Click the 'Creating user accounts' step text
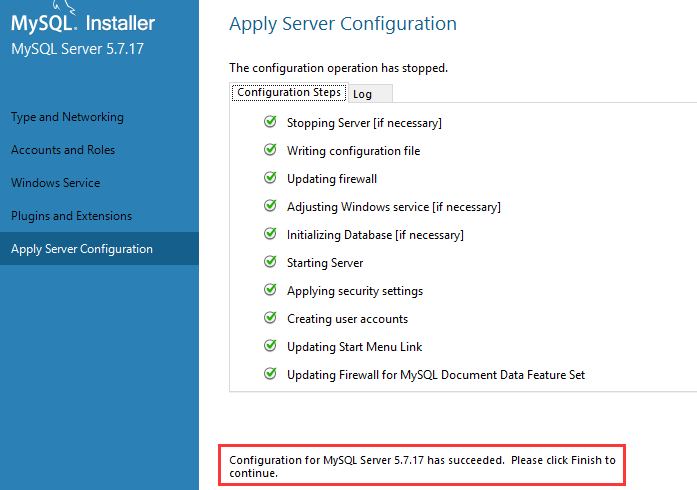Screen dimensions: 697x490 click(x=347, y=319)
